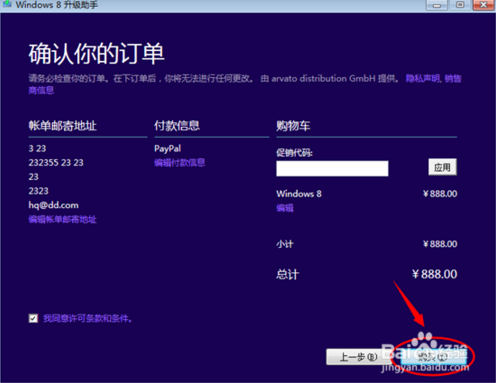Maximize the upgrade assistant window
This screenshot has height=383, width=496.
coord(460,5)
